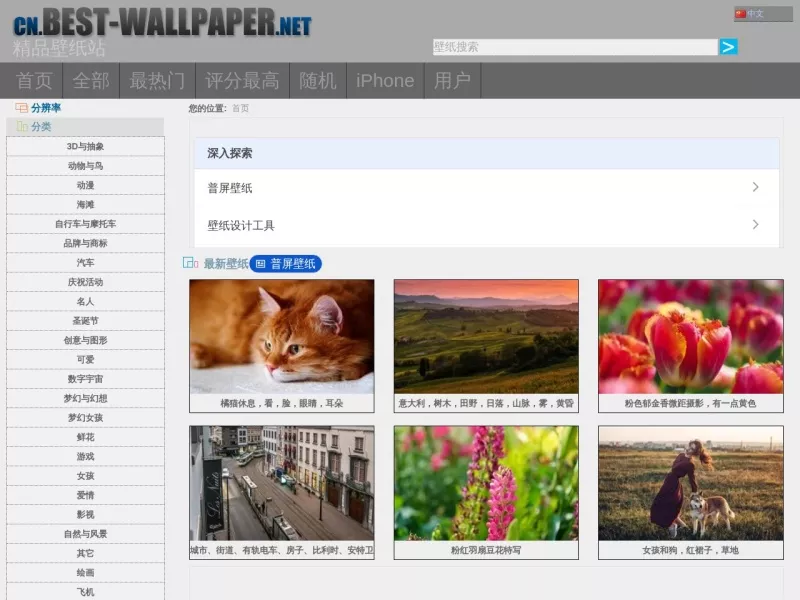Open the Italy hills sunset thumbnail
800x600 pixels.
[x=486, y=337]
